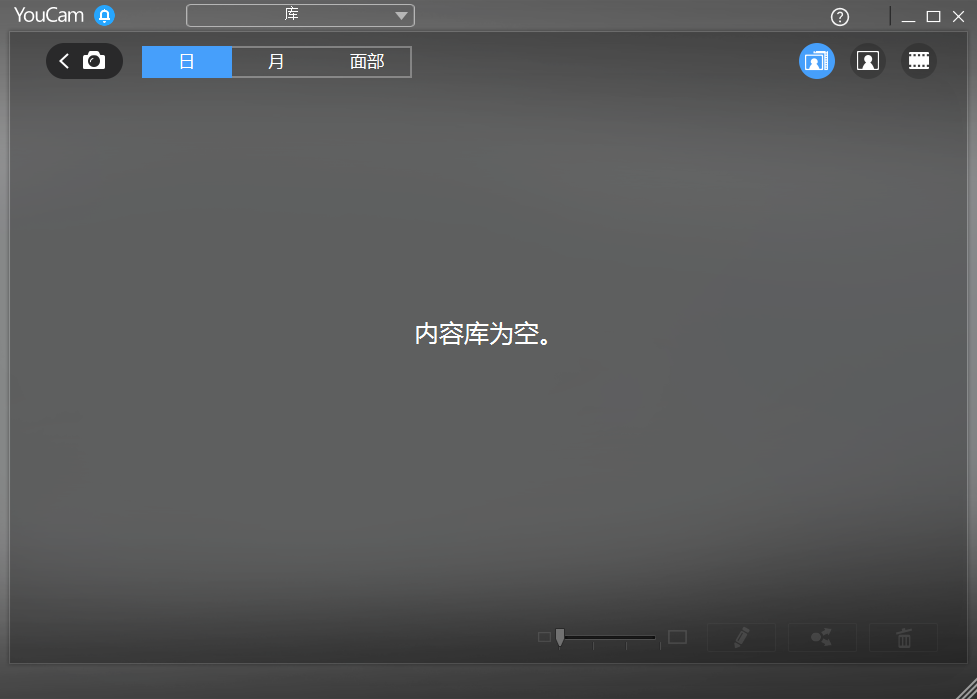Adjust the thumbnail size slider handle
Screen dimensions: 977x699
559,637
